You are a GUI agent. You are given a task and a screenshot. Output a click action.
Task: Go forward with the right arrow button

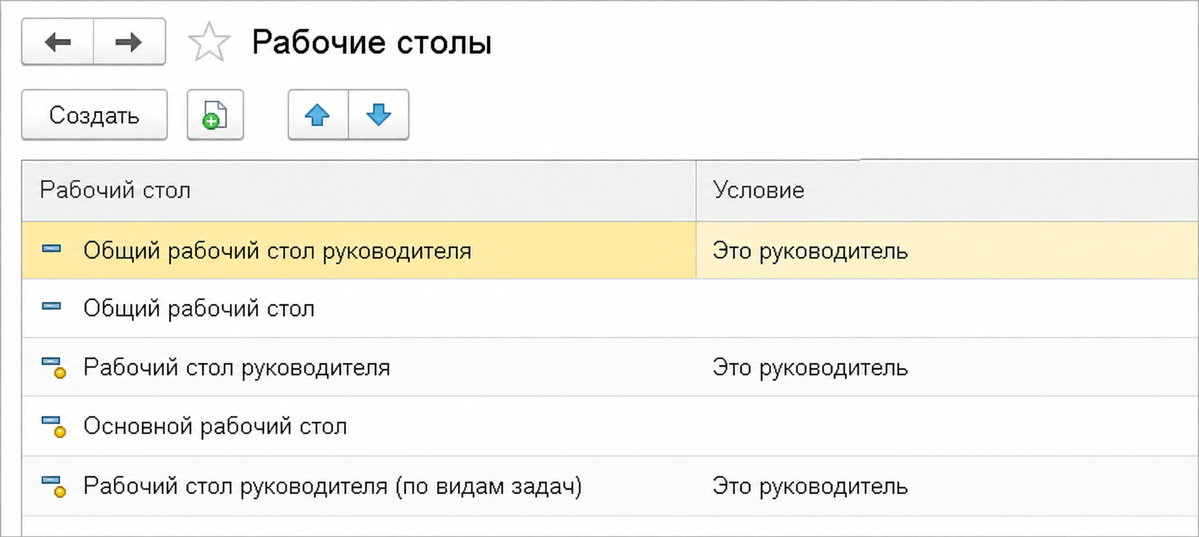click(x=129, y=42)
